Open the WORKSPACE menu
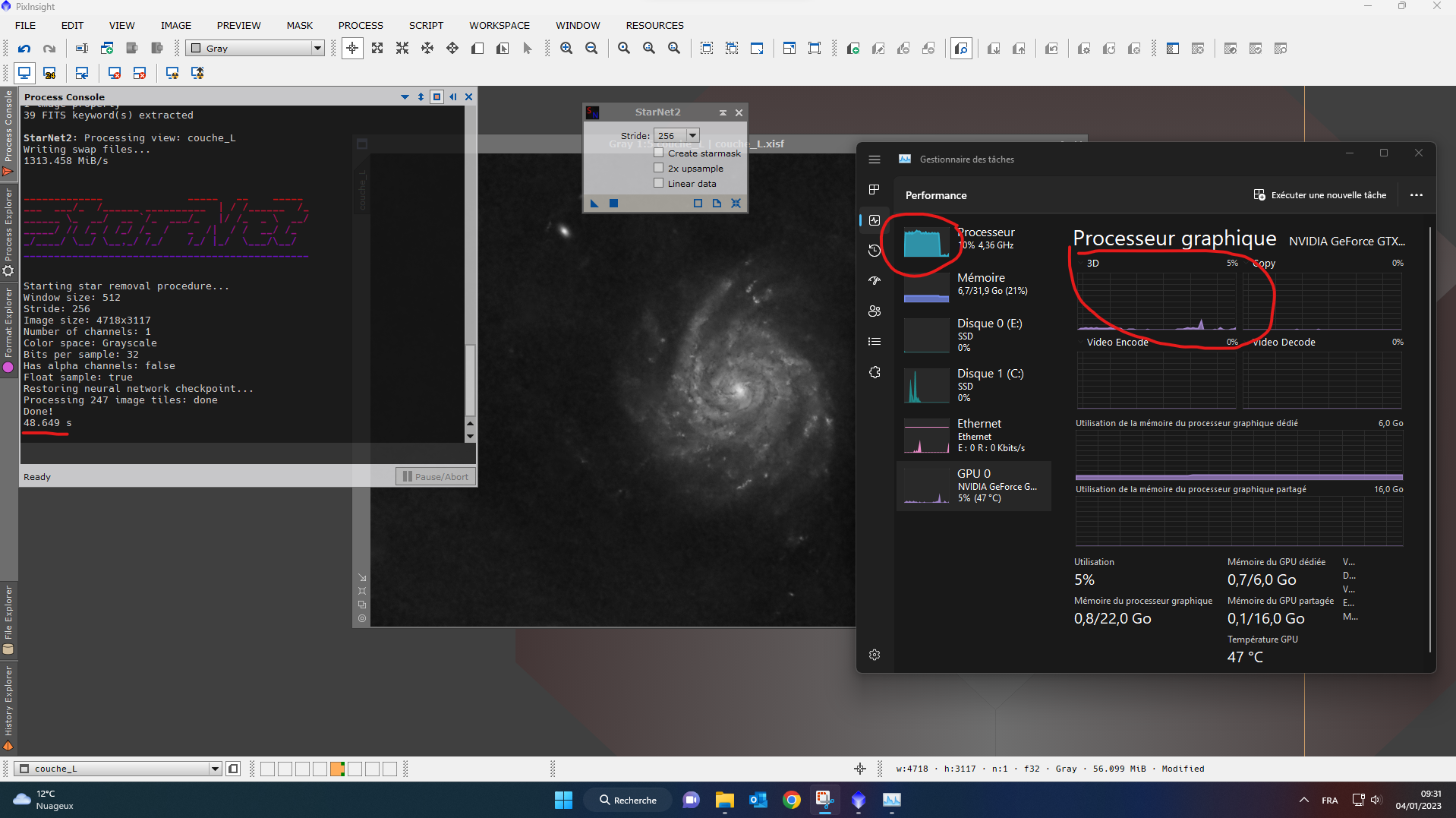The image size is (1456, 818). coord(500,25)
